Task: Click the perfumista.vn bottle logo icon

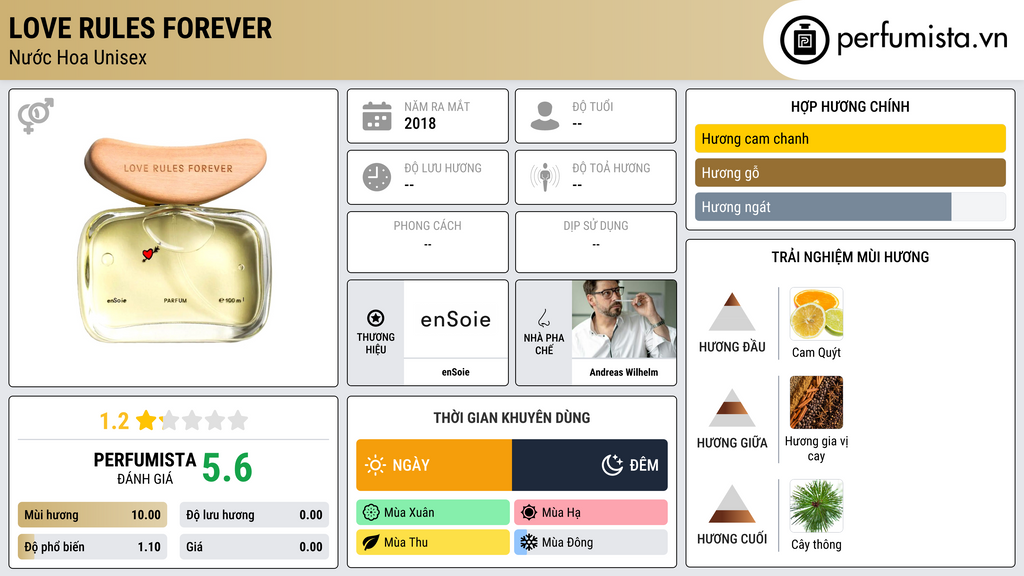Action: [x=804, y=40]
